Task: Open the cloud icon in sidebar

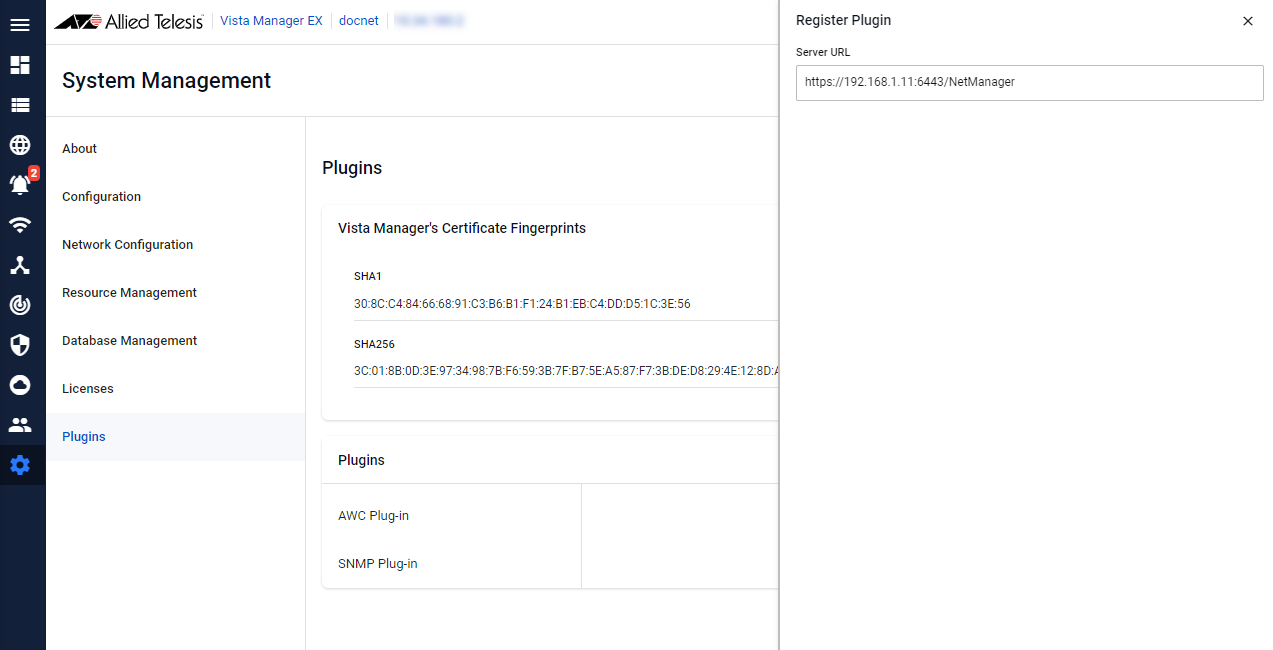Action: coord(20,385)
